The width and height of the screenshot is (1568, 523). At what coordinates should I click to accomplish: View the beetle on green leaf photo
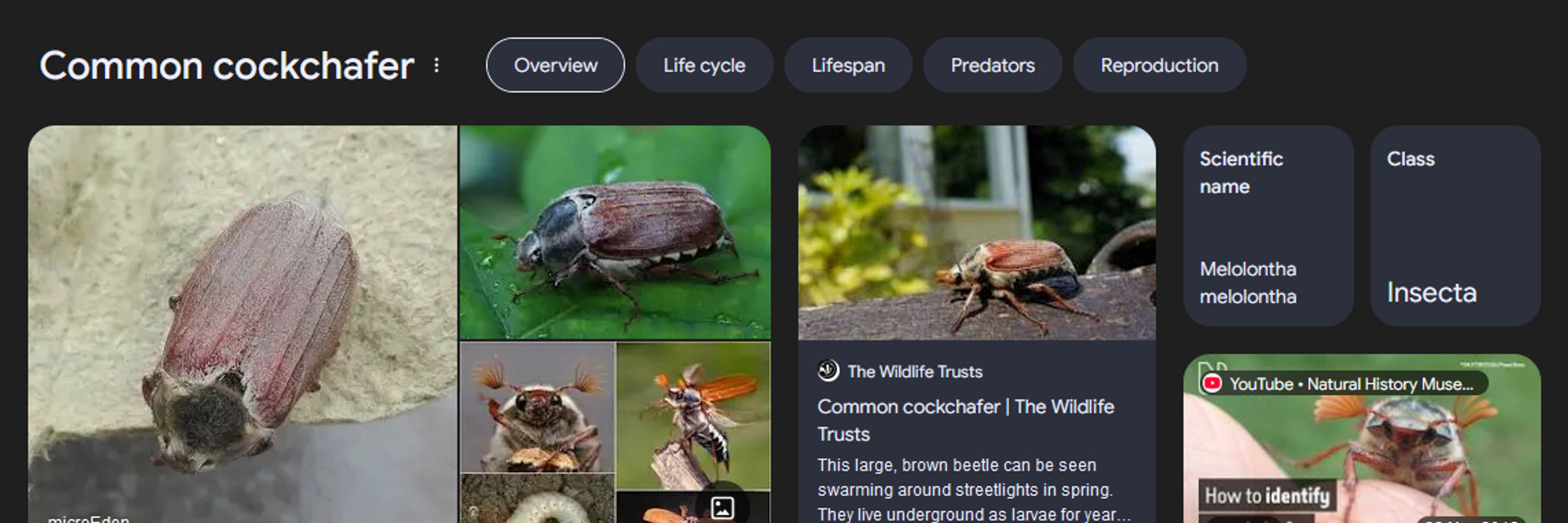[x=615, y=232]
